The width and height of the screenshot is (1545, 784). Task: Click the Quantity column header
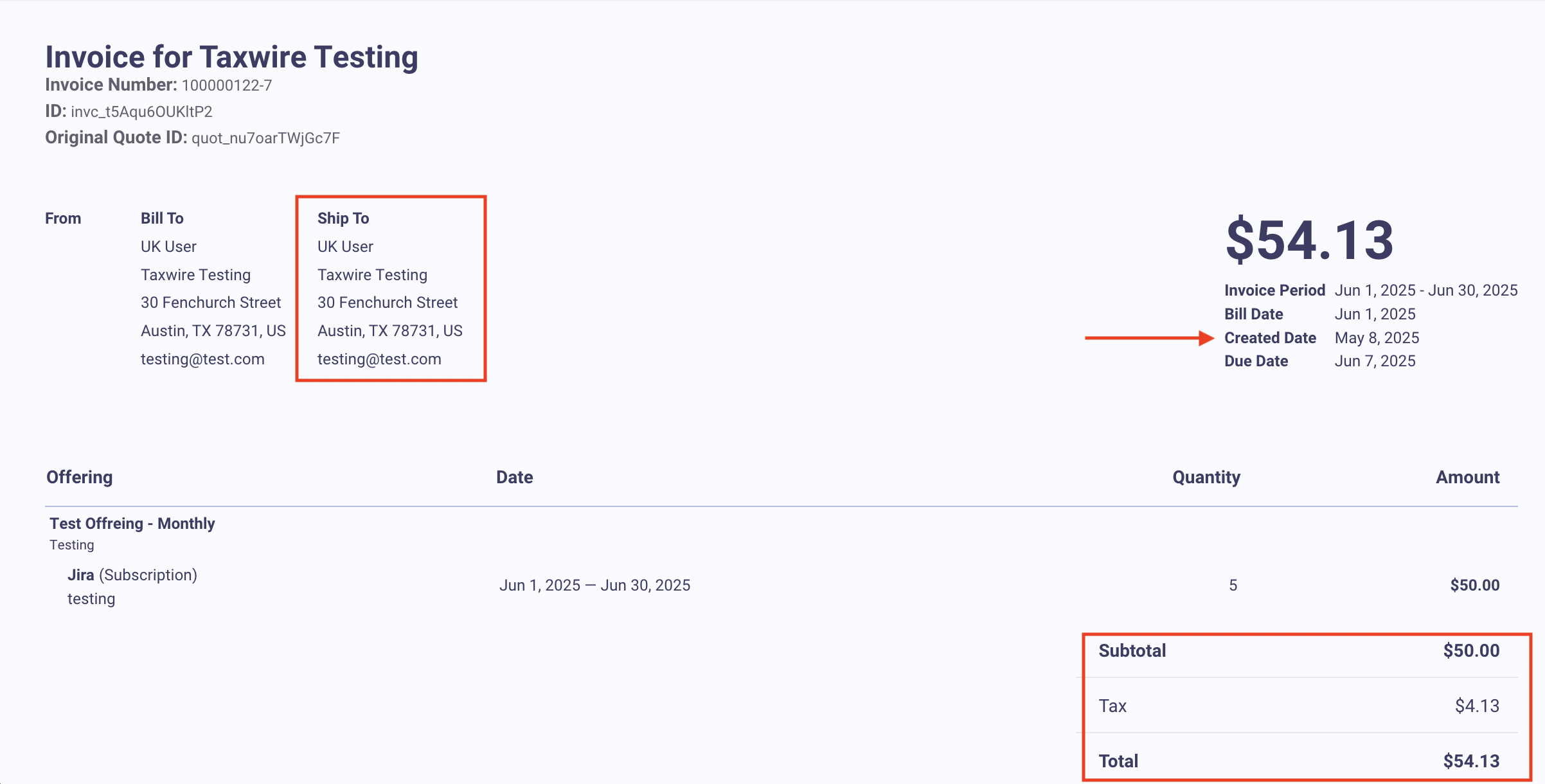point(1206,477)
